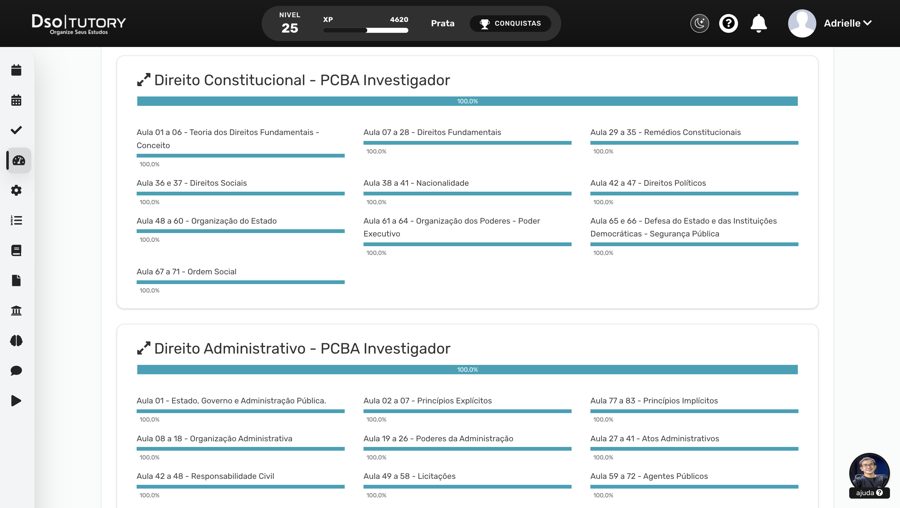Select the dashboard gauge icon in sidebar

tap(18, 160)
